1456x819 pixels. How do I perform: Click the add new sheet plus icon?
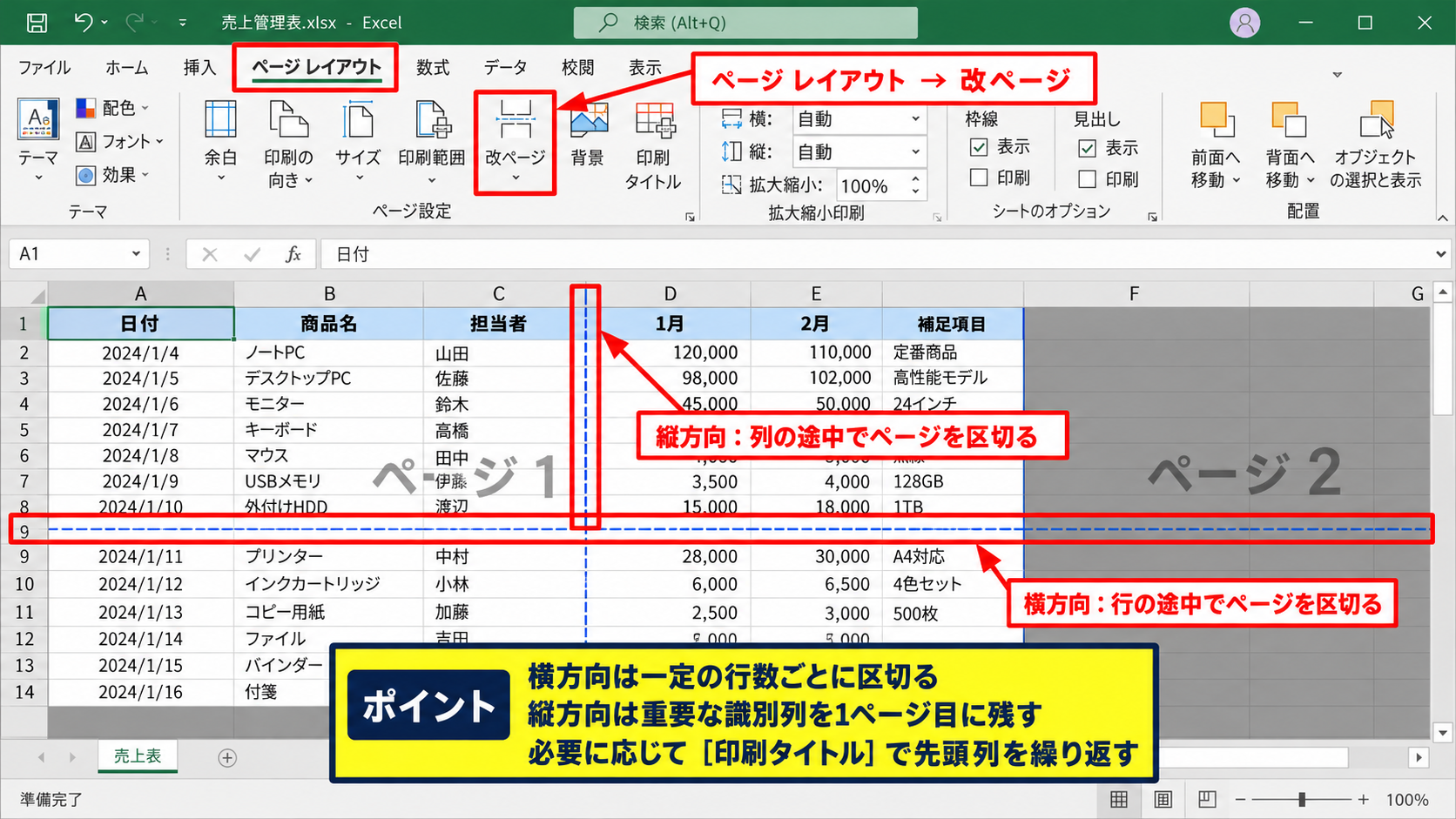point(227,758)
